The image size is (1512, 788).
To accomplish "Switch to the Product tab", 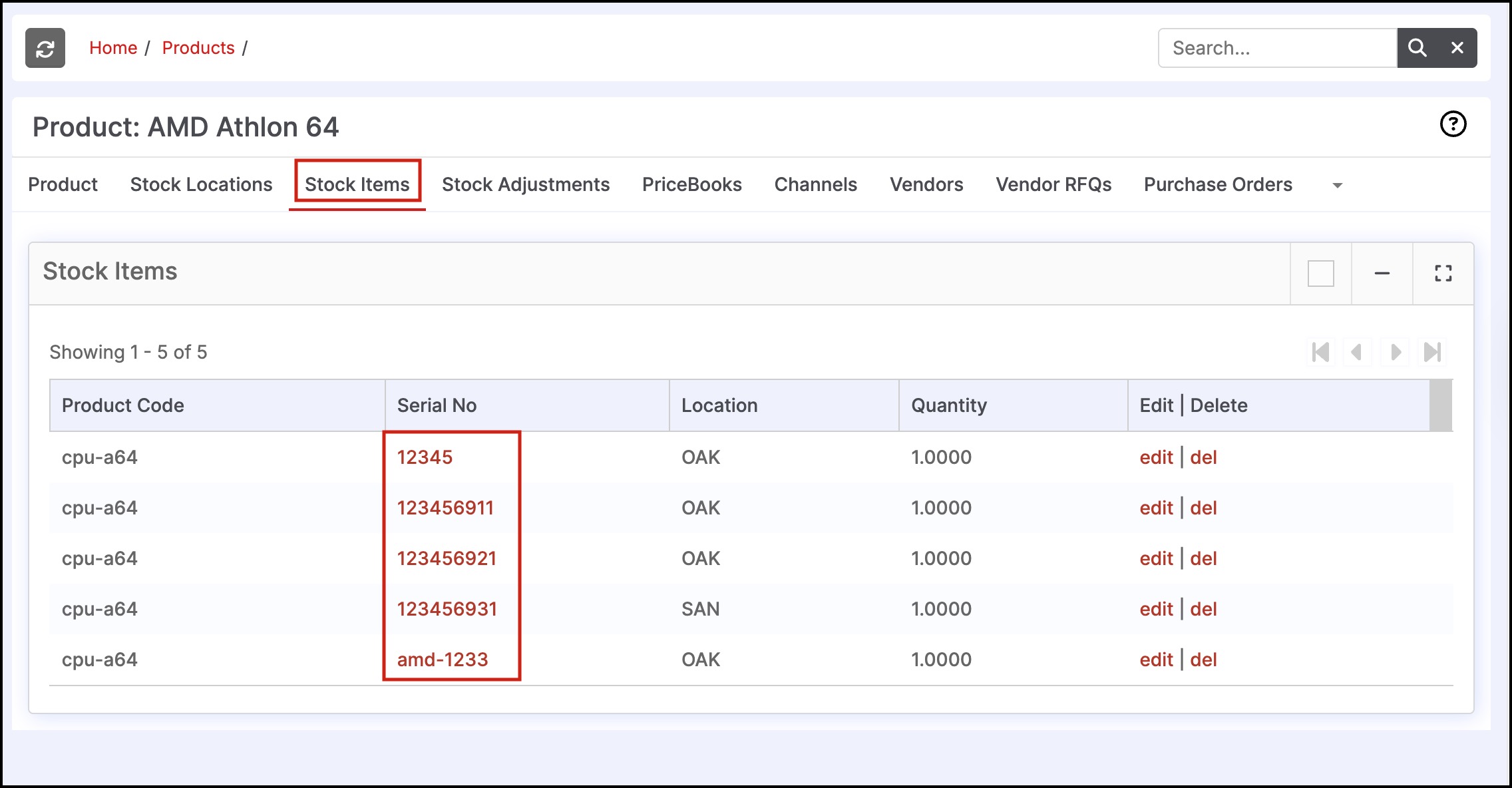I will [63, 184].
